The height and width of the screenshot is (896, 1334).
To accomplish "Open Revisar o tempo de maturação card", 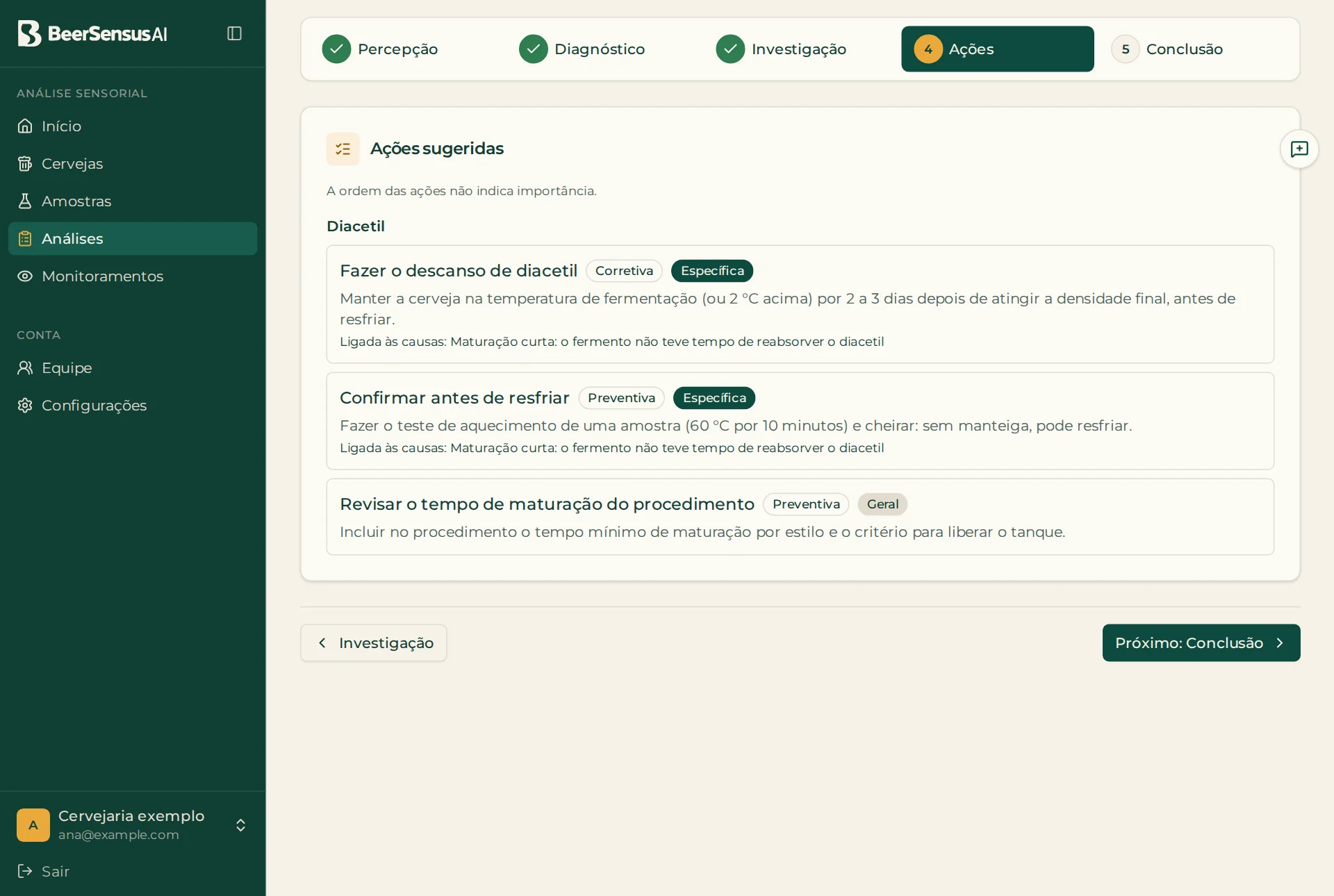I will pos(800,517).
